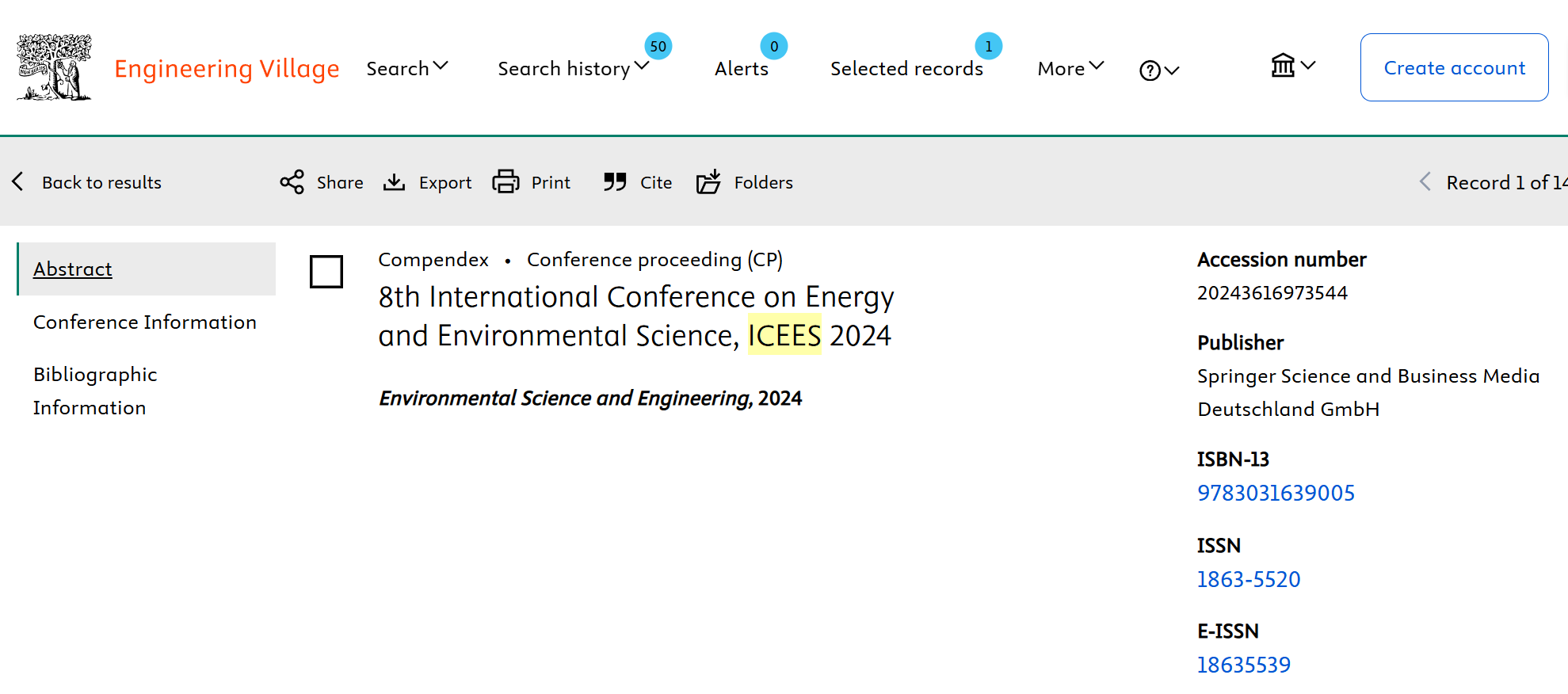Click the 1 selected records badge

click(x=989, y=46)
